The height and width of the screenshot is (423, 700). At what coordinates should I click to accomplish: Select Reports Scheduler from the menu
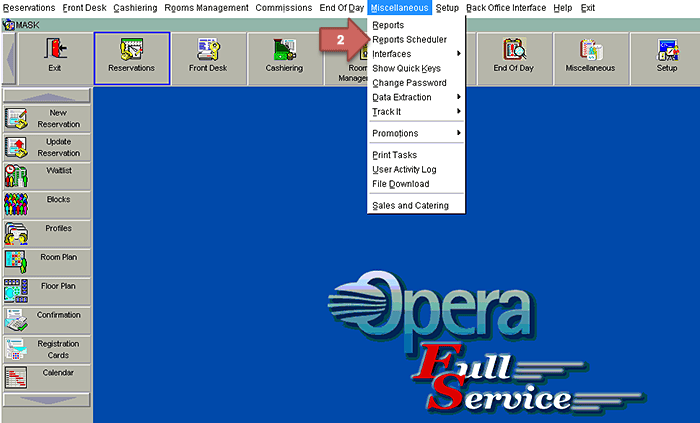[409, 39]
